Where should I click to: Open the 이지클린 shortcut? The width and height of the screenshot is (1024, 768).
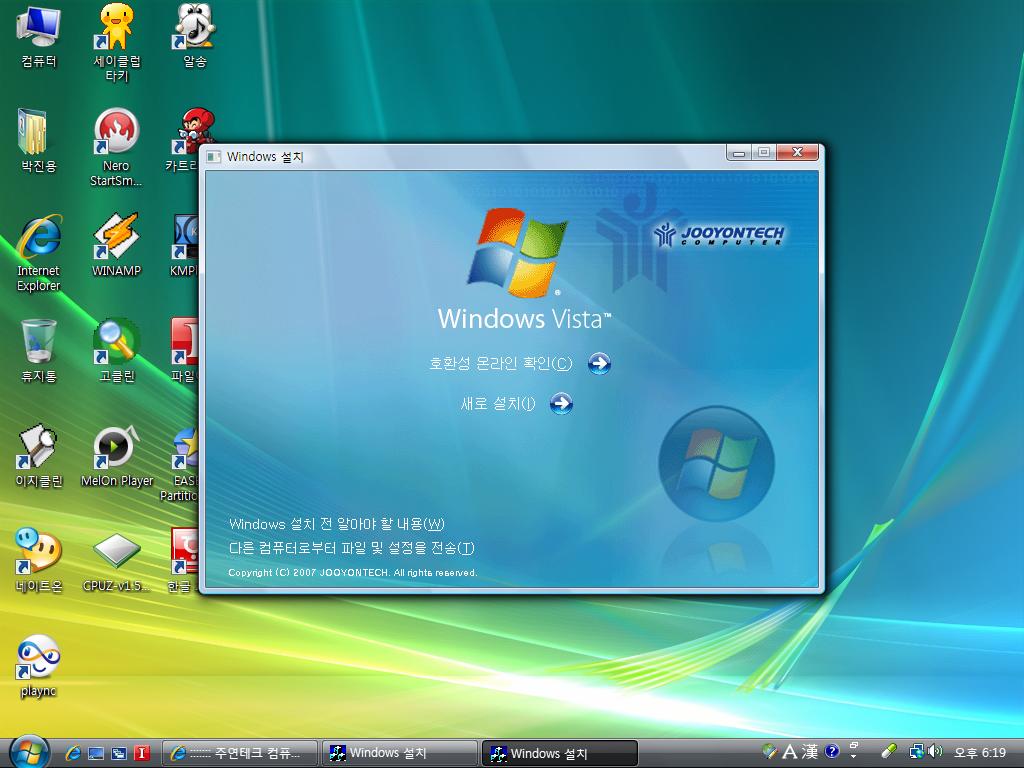coord(39,456)
